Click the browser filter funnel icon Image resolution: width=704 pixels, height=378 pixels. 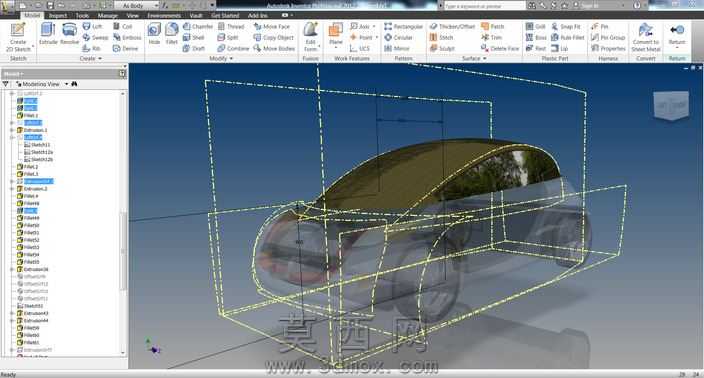(x=5, y=84)
